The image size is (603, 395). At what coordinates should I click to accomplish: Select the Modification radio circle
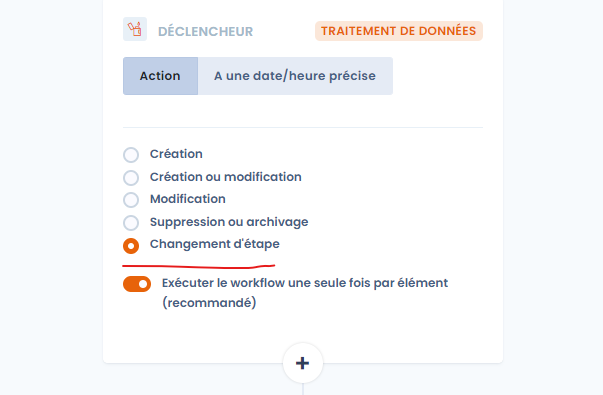pos(131,200)
